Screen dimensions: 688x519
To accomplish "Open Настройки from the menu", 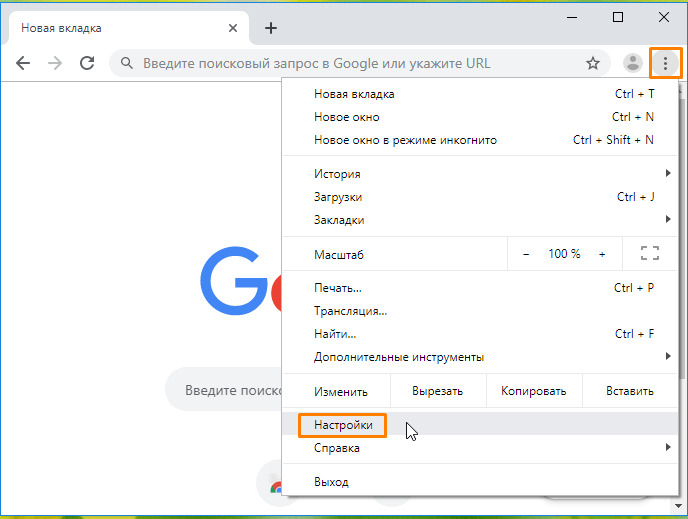I will [x=480, y=425].
